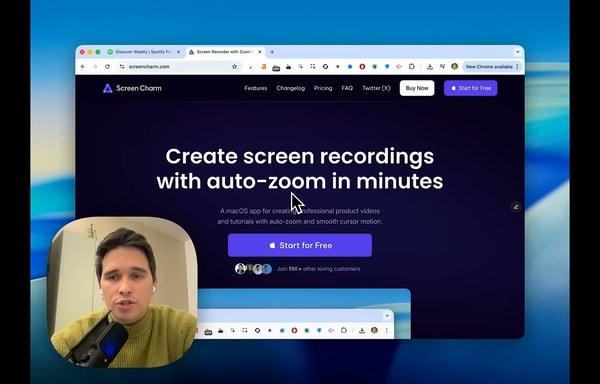
Task: Open the orange Amazon extension icon
Action: [264, 67]
